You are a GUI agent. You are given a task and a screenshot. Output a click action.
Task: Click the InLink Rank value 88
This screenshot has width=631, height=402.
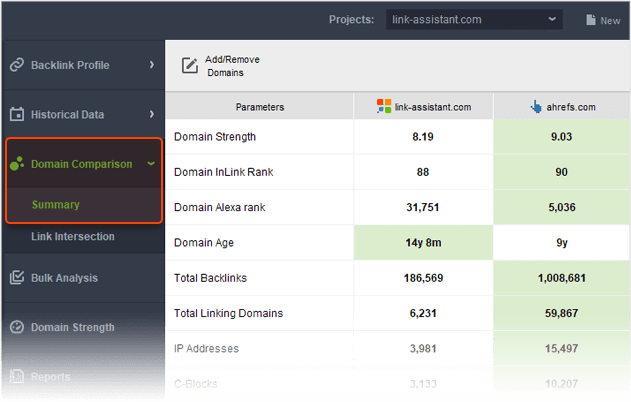[423, 172]
